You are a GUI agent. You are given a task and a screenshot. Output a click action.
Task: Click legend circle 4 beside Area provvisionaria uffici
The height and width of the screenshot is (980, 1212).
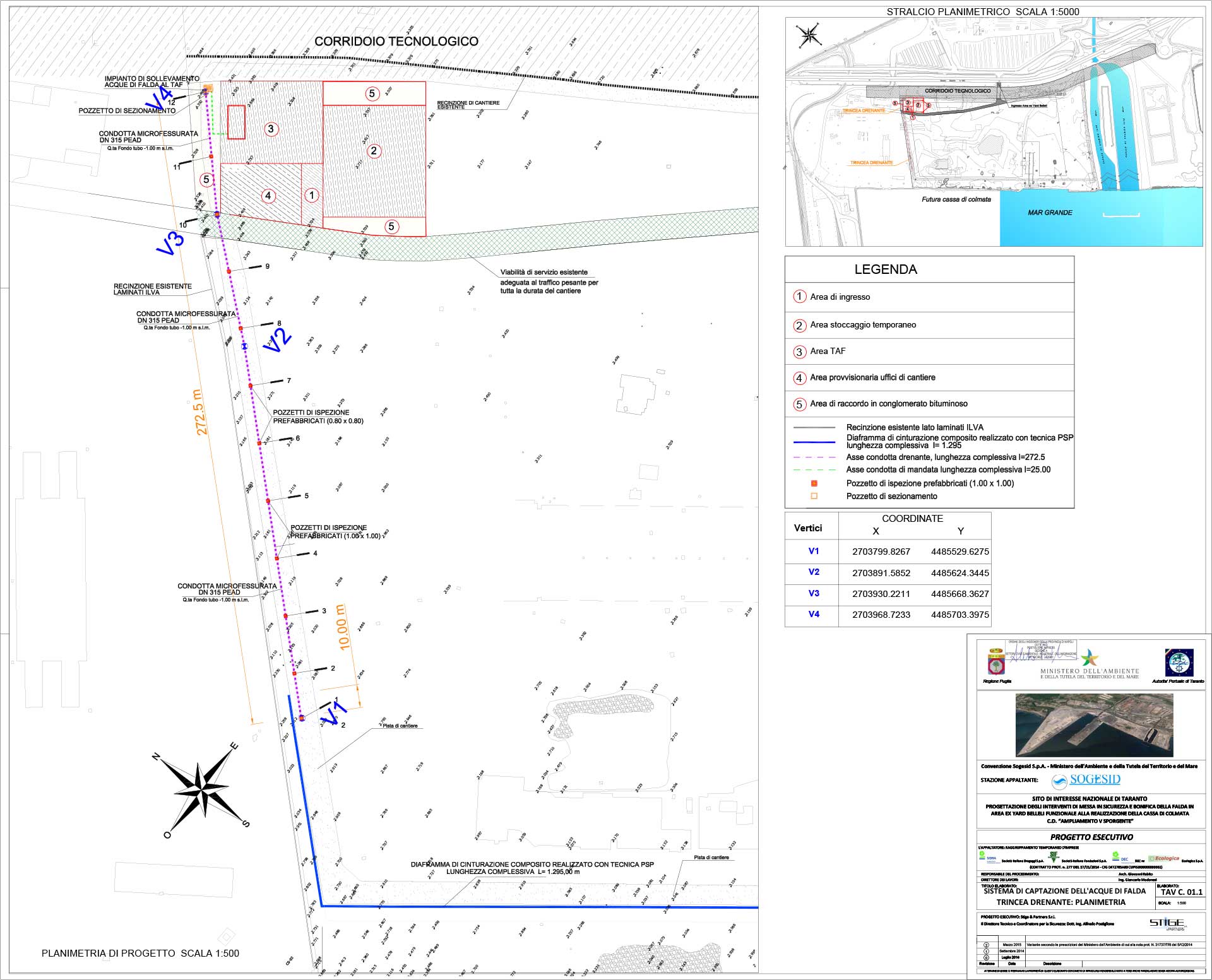pyautogui.click(x=799, y=378)
